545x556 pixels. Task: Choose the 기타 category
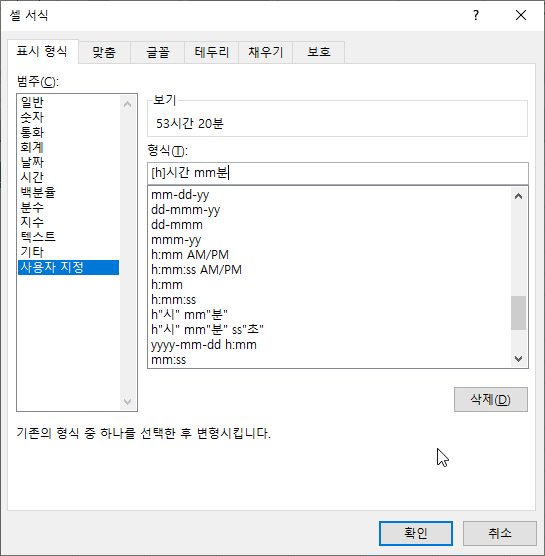coord(68,252)
